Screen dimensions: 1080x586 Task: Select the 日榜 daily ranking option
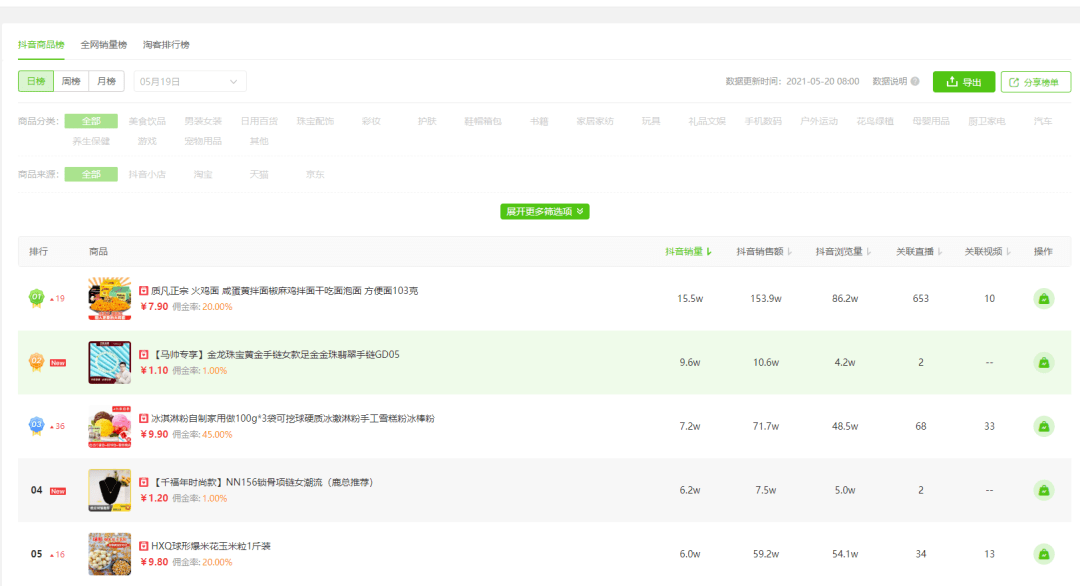point(36,81)
